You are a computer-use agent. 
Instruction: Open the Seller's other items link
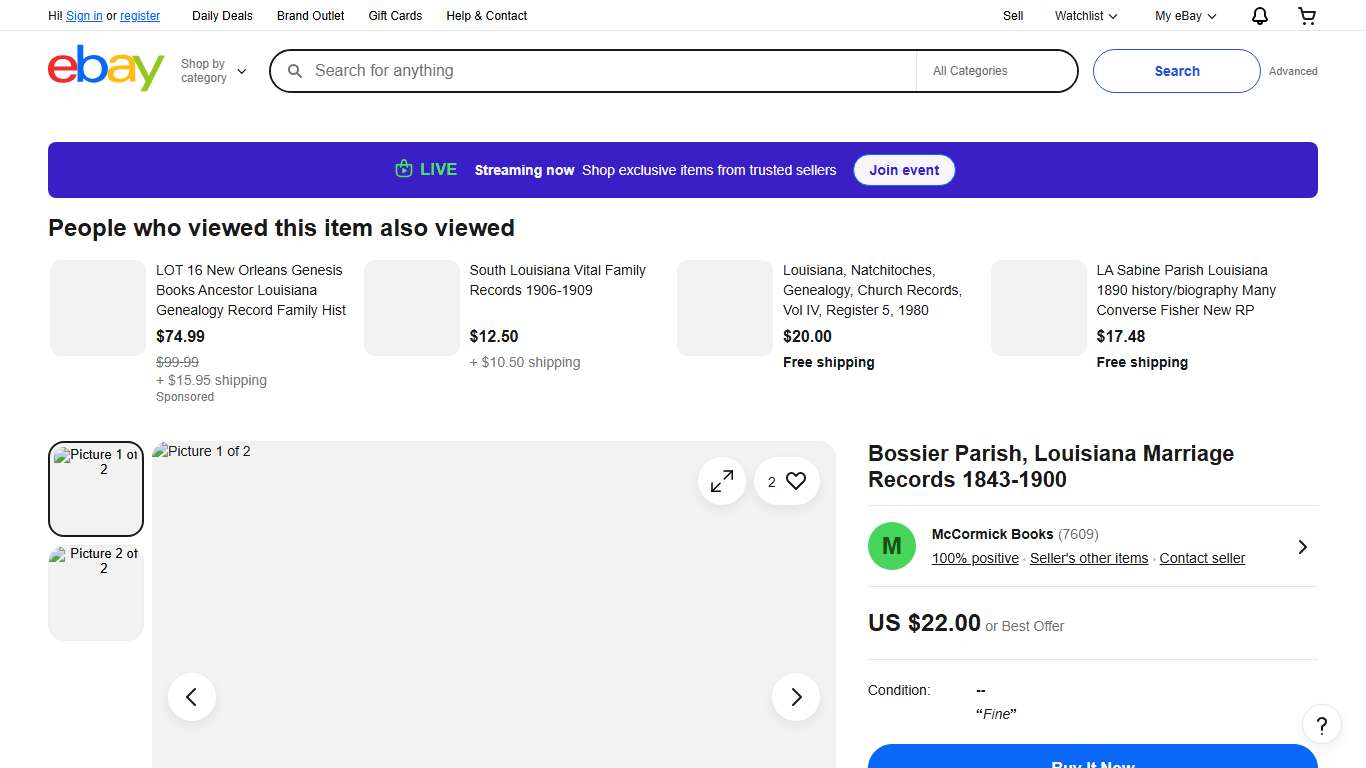[x=1089, y=559]
